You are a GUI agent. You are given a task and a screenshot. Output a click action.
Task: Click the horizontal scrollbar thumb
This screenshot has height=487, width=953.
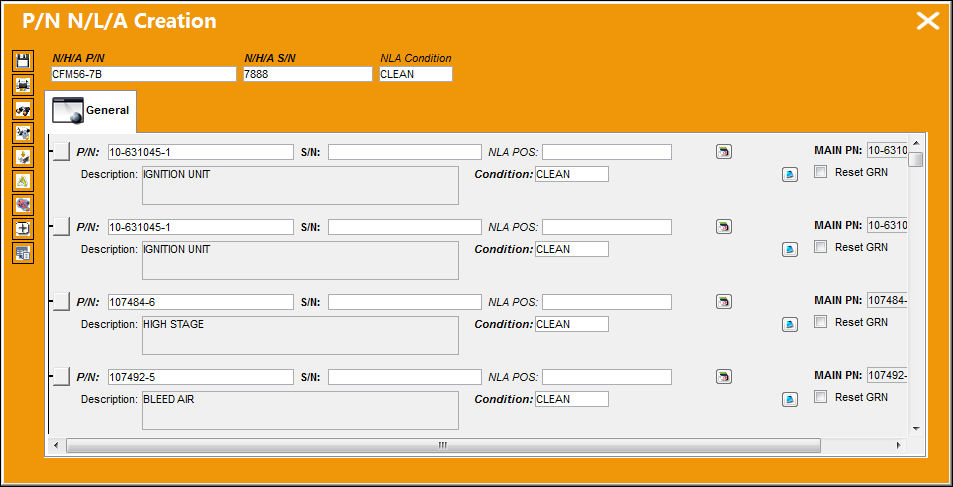point(443,445)
